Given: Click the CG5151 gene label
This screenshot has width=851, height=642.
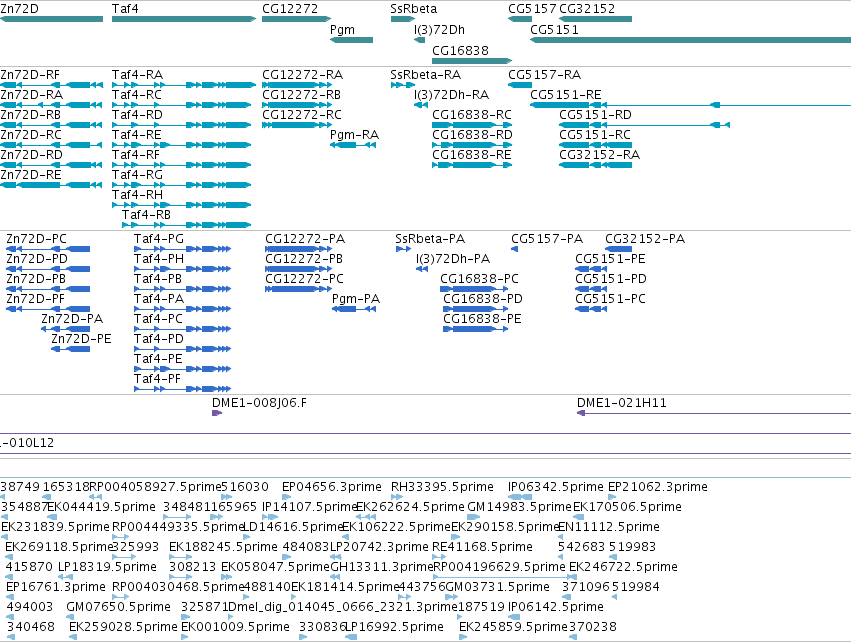Looking at the screenshot, I should tap(554, 30).
